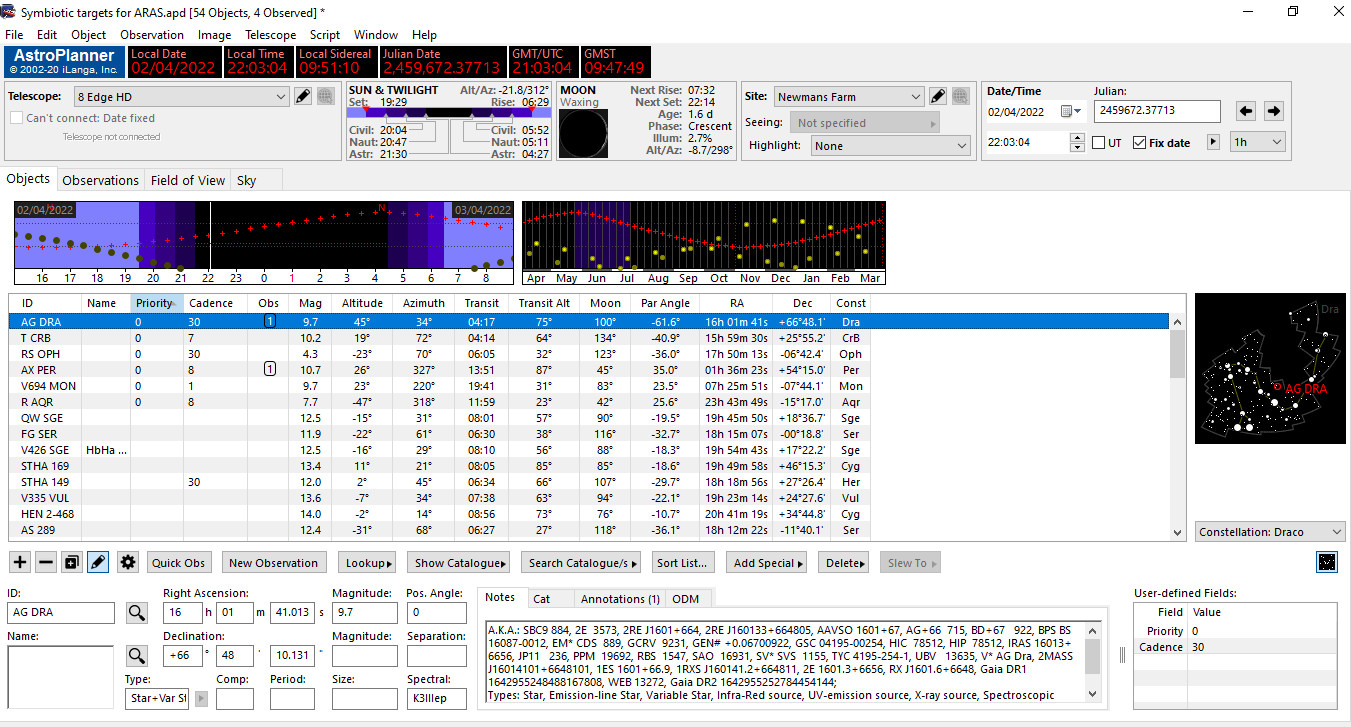
Task: Edit the Newmans Farm site pencil icon
Action: 938,97
